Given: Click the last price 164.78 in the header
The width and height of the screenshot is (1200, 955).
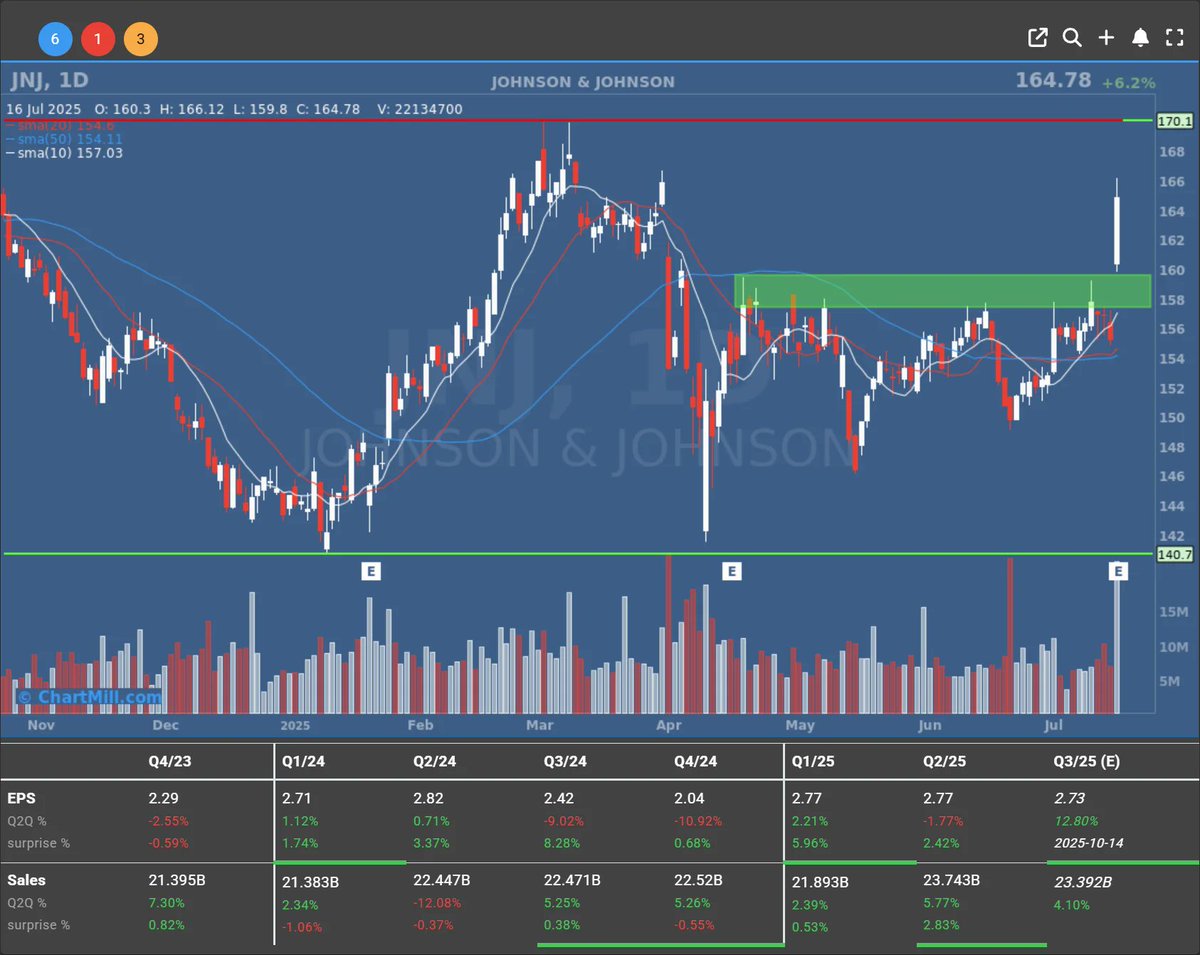Looking at the screenshot, I should [x=1053, y=80].
